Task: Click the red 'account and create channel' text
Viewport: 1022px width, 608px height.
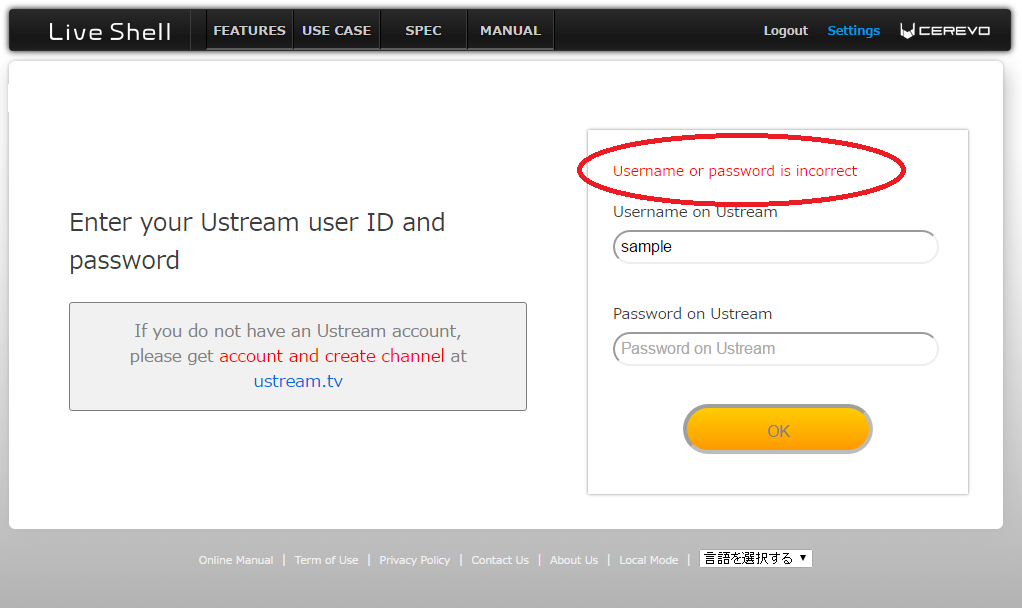Action: click(x=332, y=356)
